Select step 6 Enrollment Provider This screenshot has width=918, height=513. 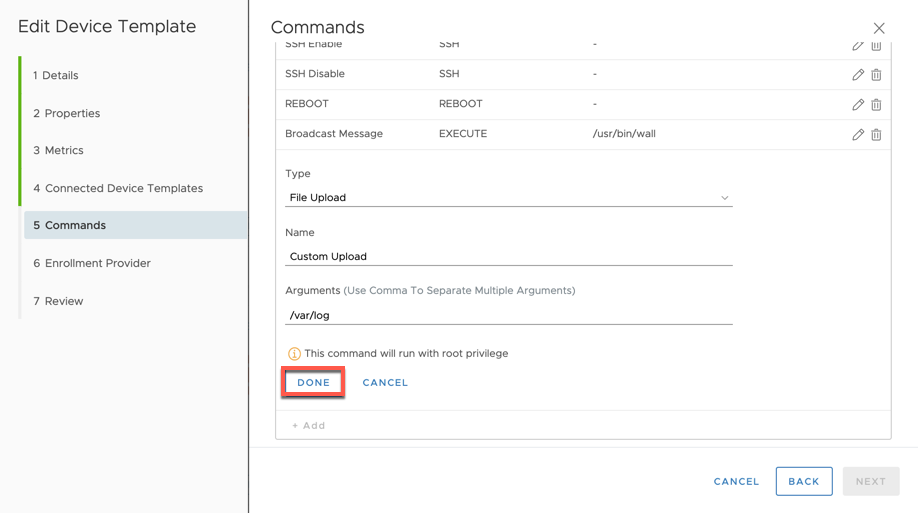pyautogui.click(x=92, y=263)
